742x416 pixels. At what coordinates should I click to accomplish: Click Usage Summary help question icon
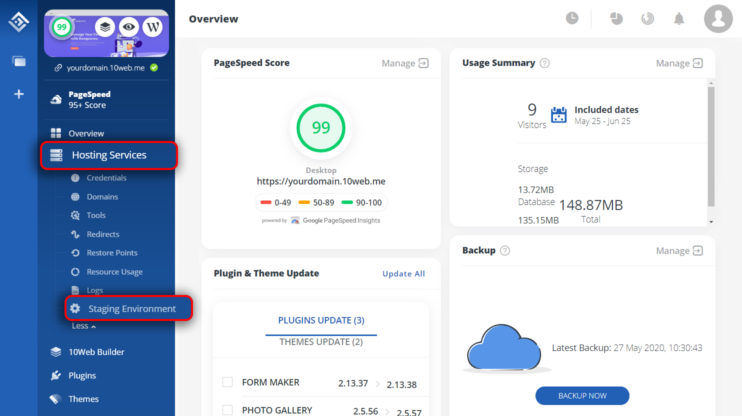[x=545, y=63]
